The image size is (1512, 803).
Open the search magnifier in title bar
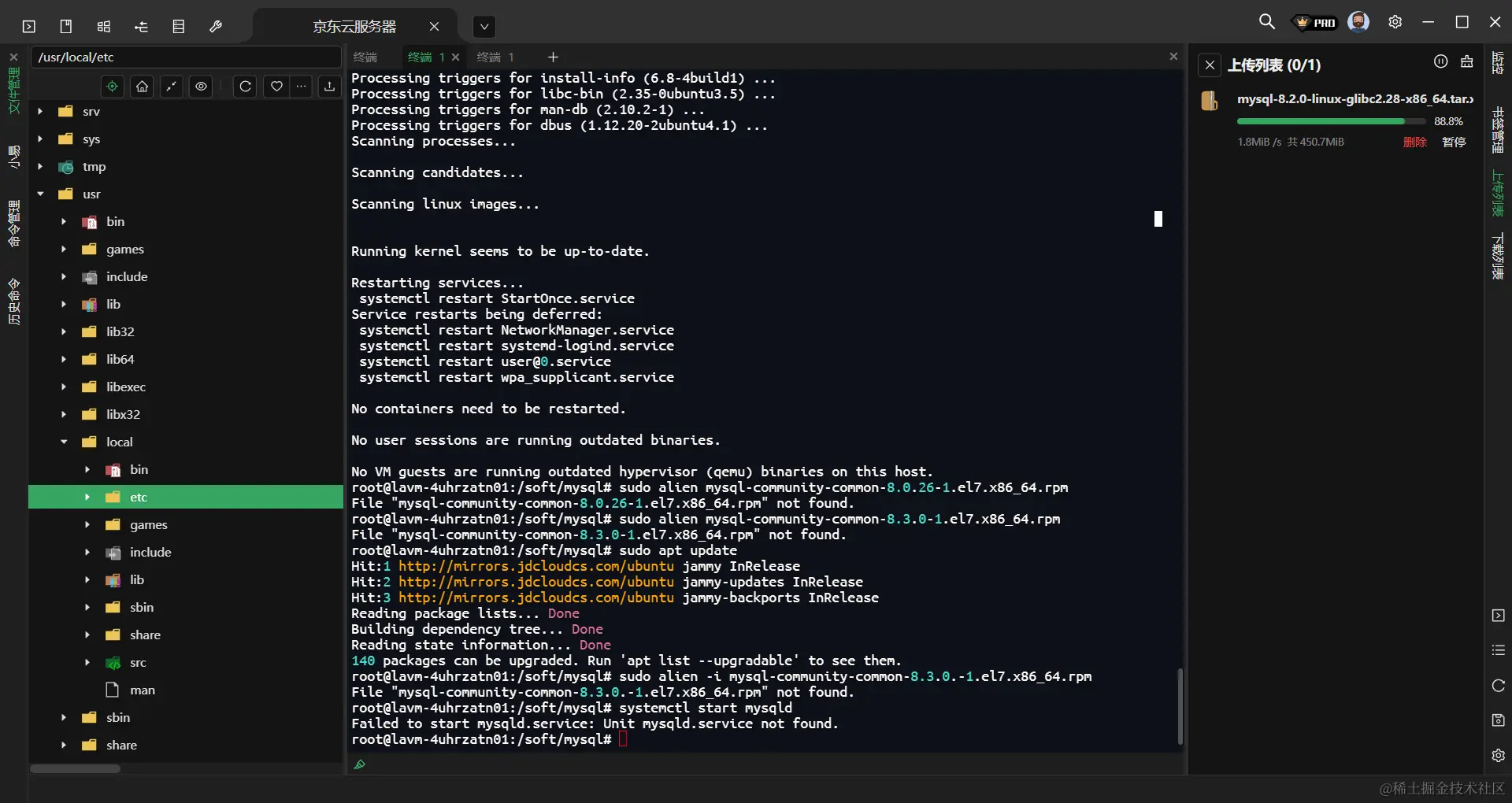click(1267, 22)
